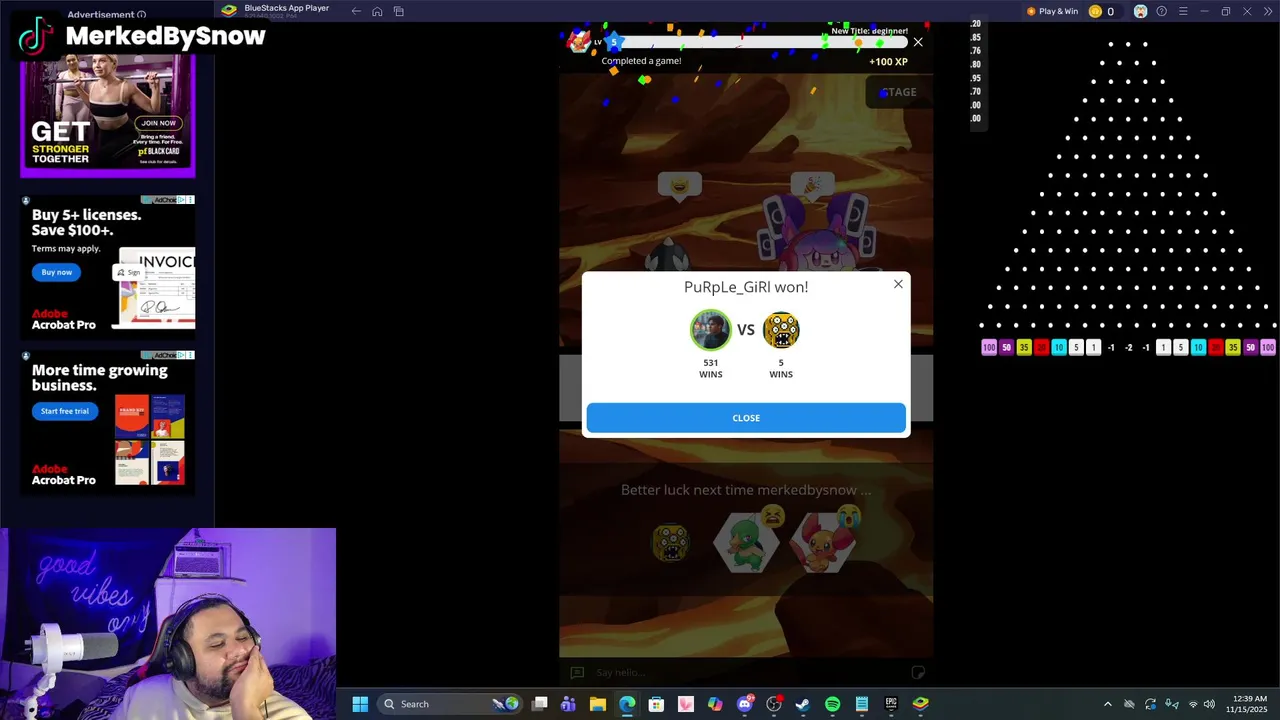The width and height of the screenshot is (1280, 720).
Task: Open the BlueStacks coin balance
Action: click(x=1101, y=11)
